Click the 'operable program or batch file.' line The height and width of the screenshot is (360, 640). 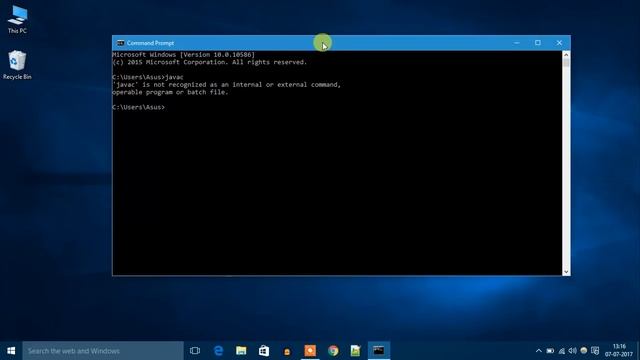(x=170, y=92)
